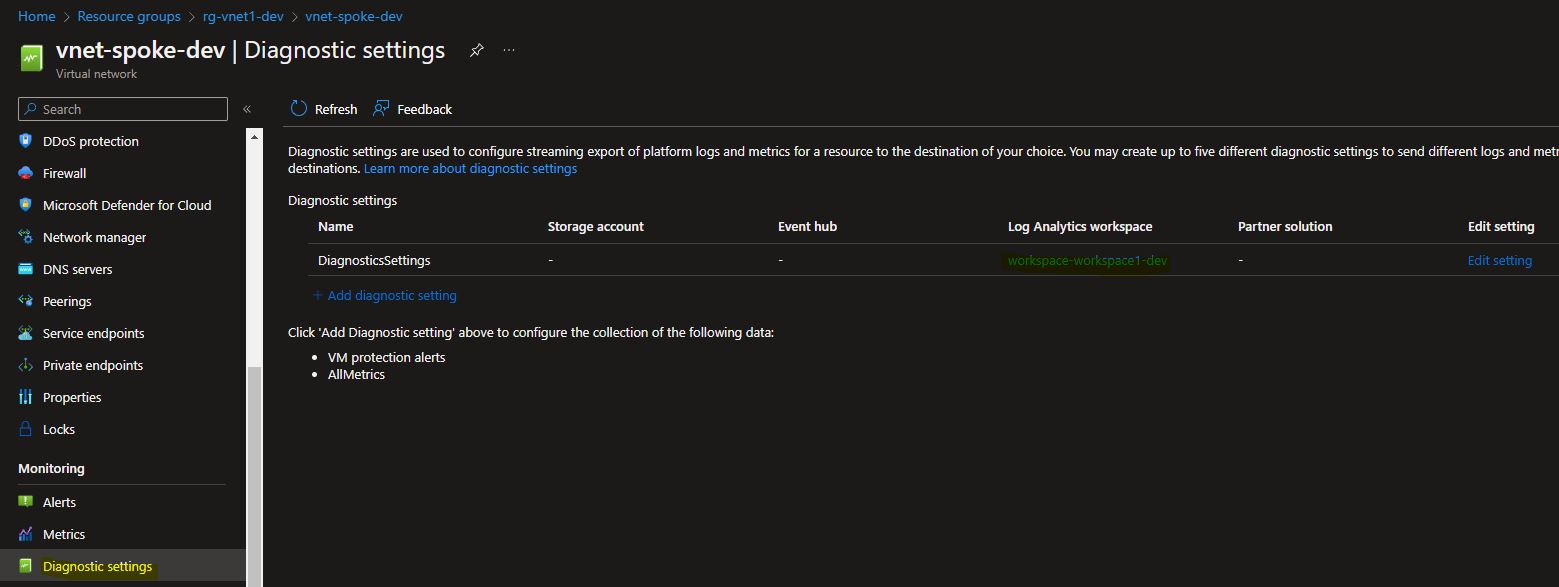
Task: Click the Metrics chart icon
Action: point(26,534)
